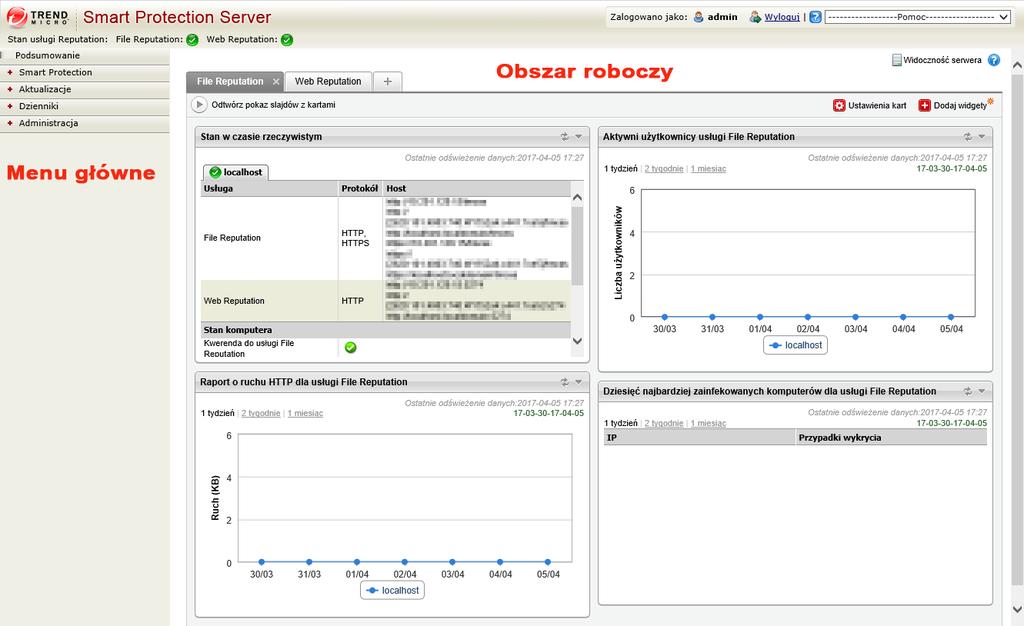
Task: Click Dodaj widgety button
Action: tap(955, 105)
